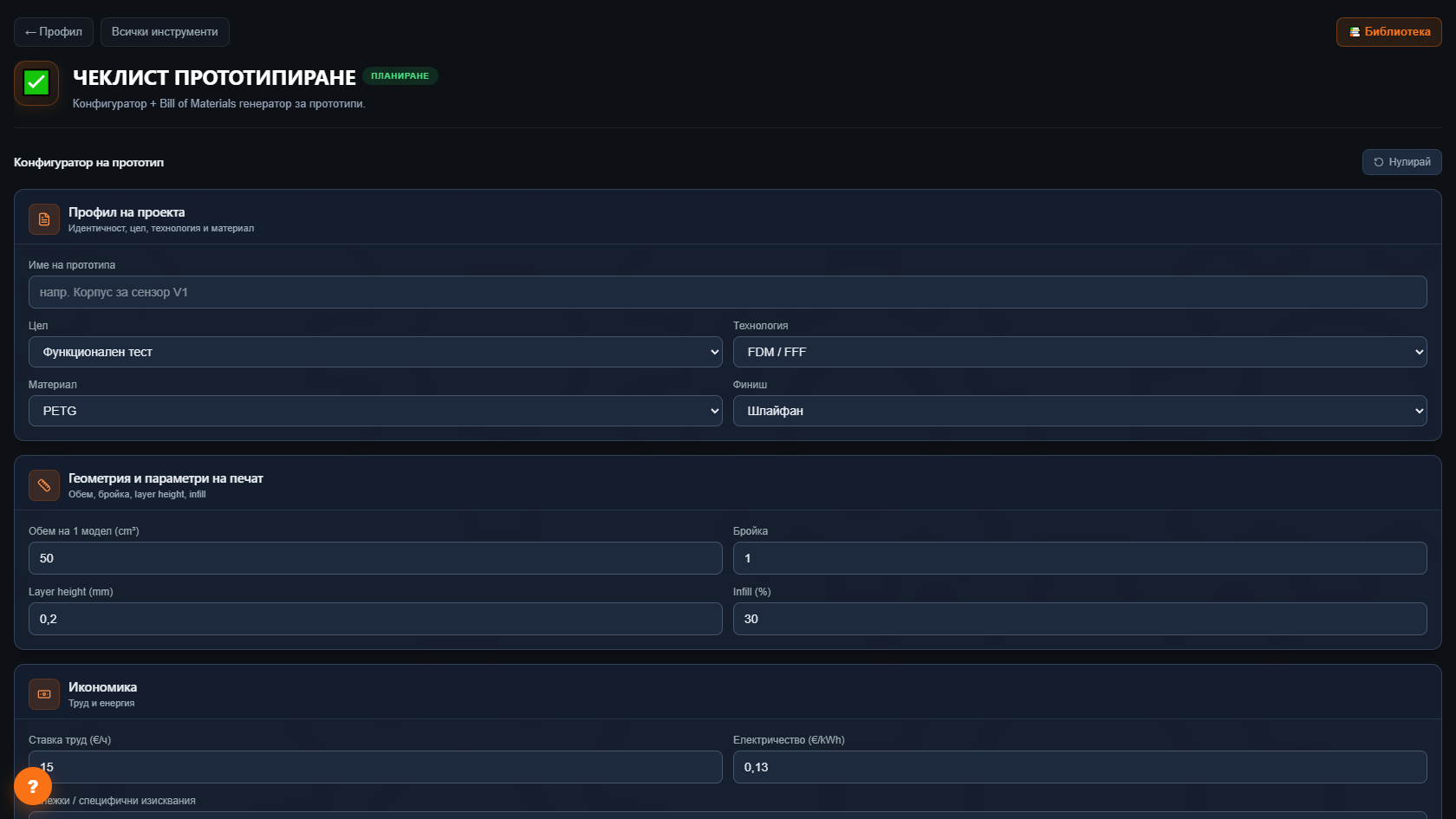Click the ПЛАНИРАНЕ status badge
Viewport: 1456px width, 819px height.
click(x=400, y=76)
